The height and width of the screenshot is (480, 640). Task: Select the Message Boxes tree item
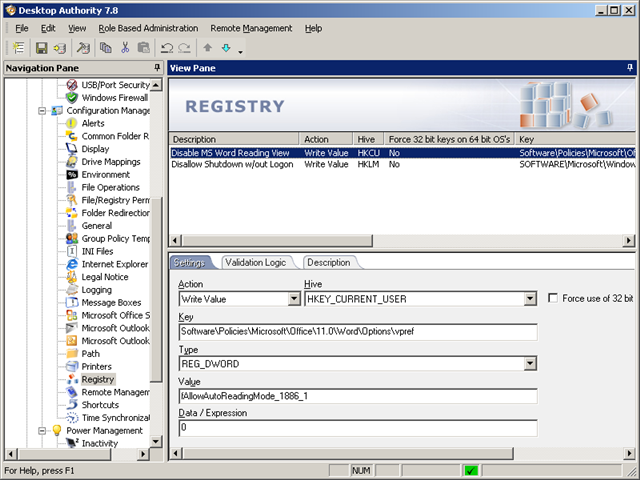point(111,302)
